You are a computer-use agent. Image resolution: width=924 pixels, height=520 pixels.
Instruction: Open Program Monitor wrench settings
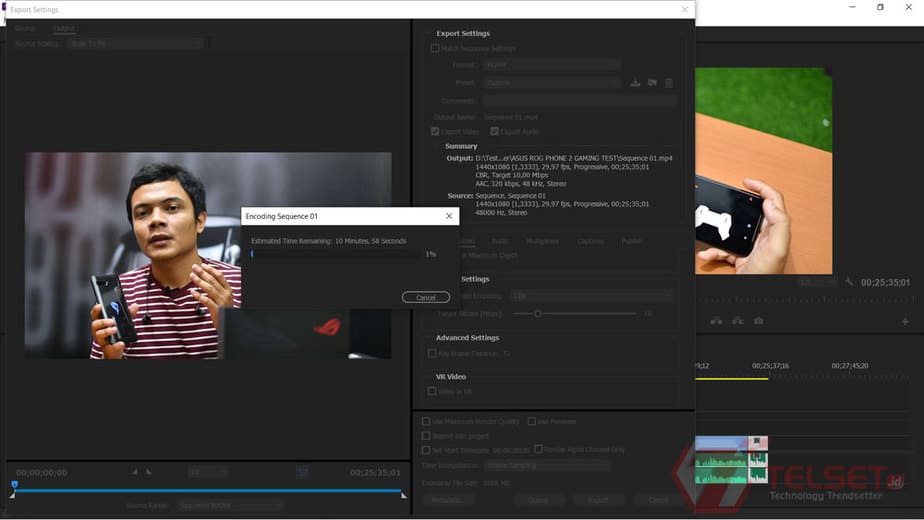pos(849,282)
